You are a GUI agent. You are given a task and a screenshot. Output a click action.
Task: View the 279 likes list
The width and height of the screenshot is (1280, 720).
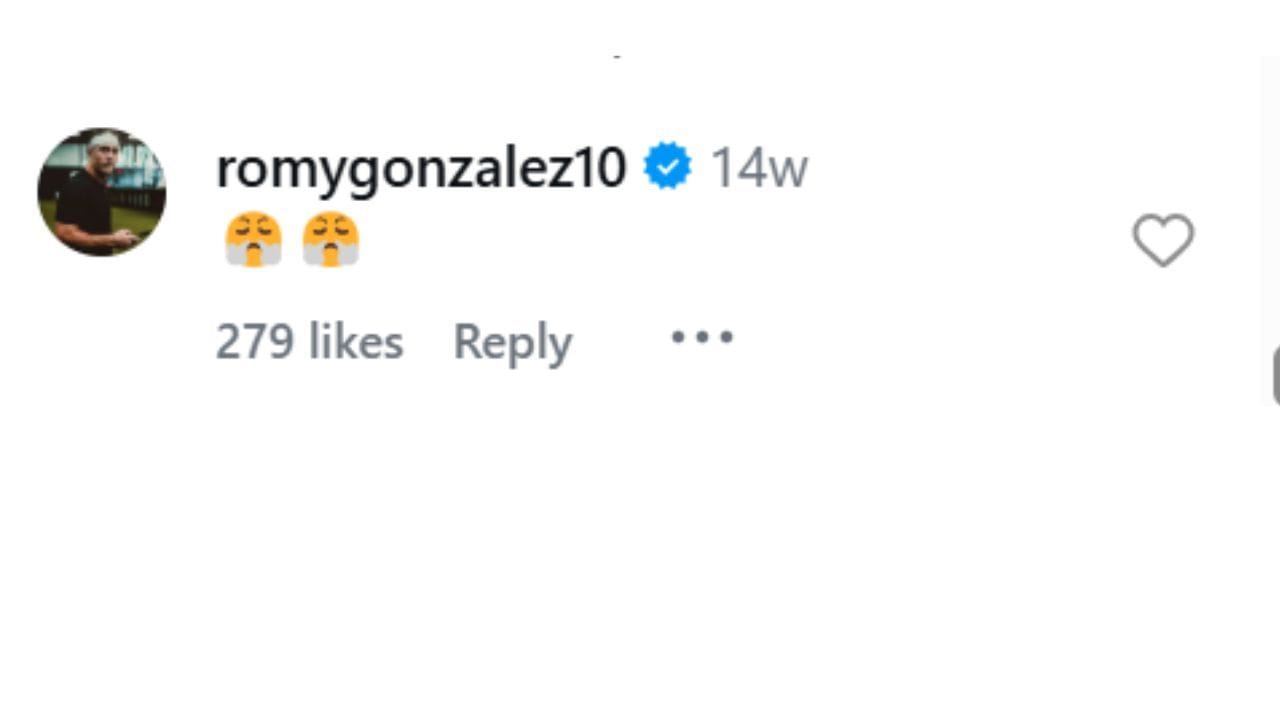pyautogui.click(x=309, y=342)
